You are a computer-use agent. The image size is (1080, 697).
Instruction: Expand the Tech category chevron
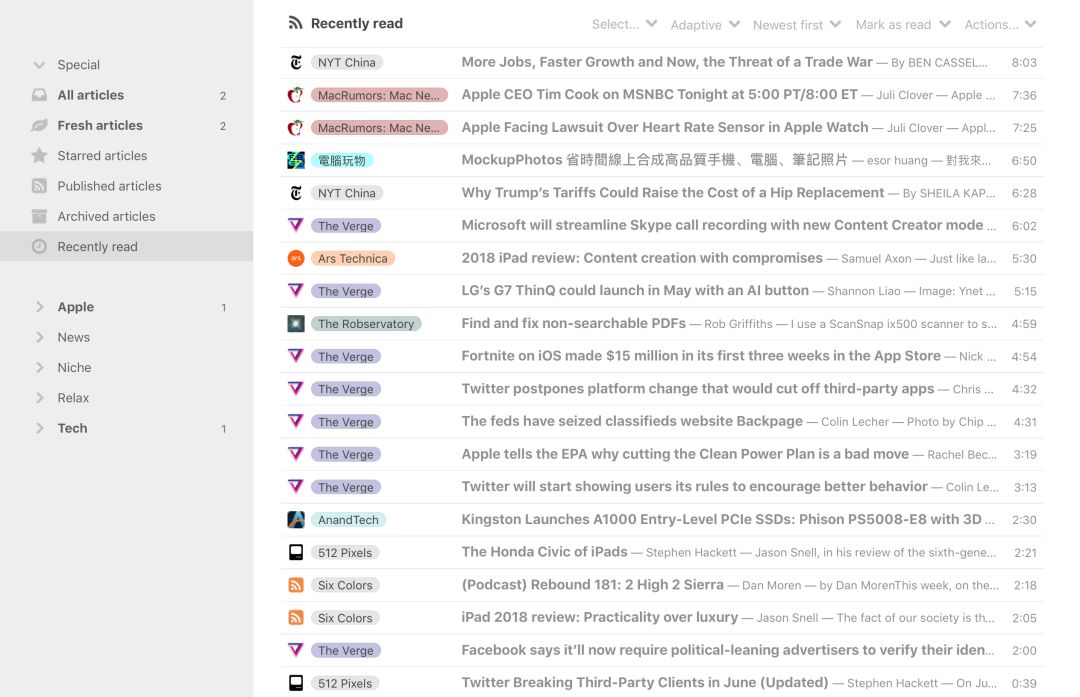point(39,428)
